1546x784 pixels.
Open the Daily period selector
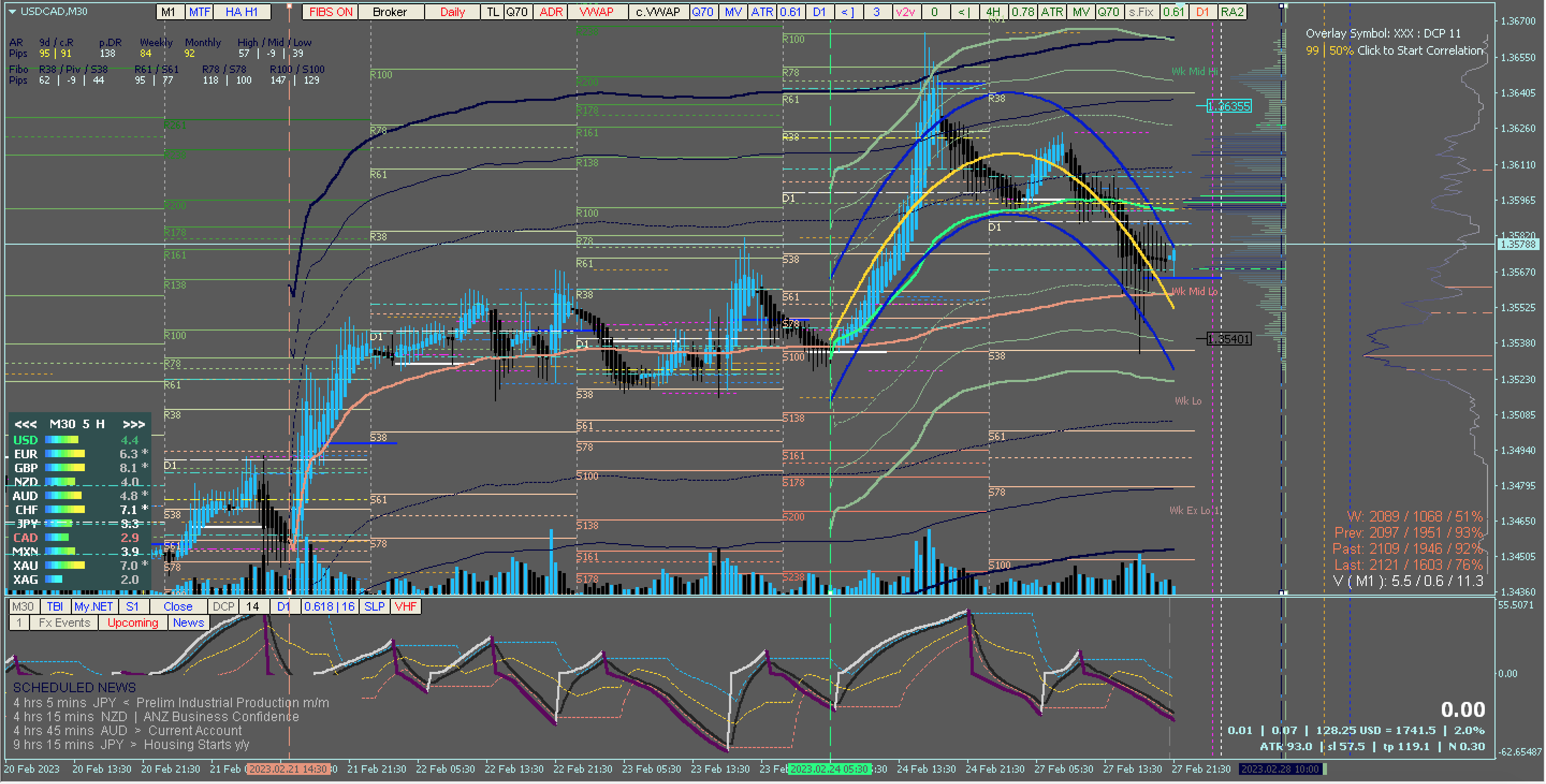[x=452, y=12]
